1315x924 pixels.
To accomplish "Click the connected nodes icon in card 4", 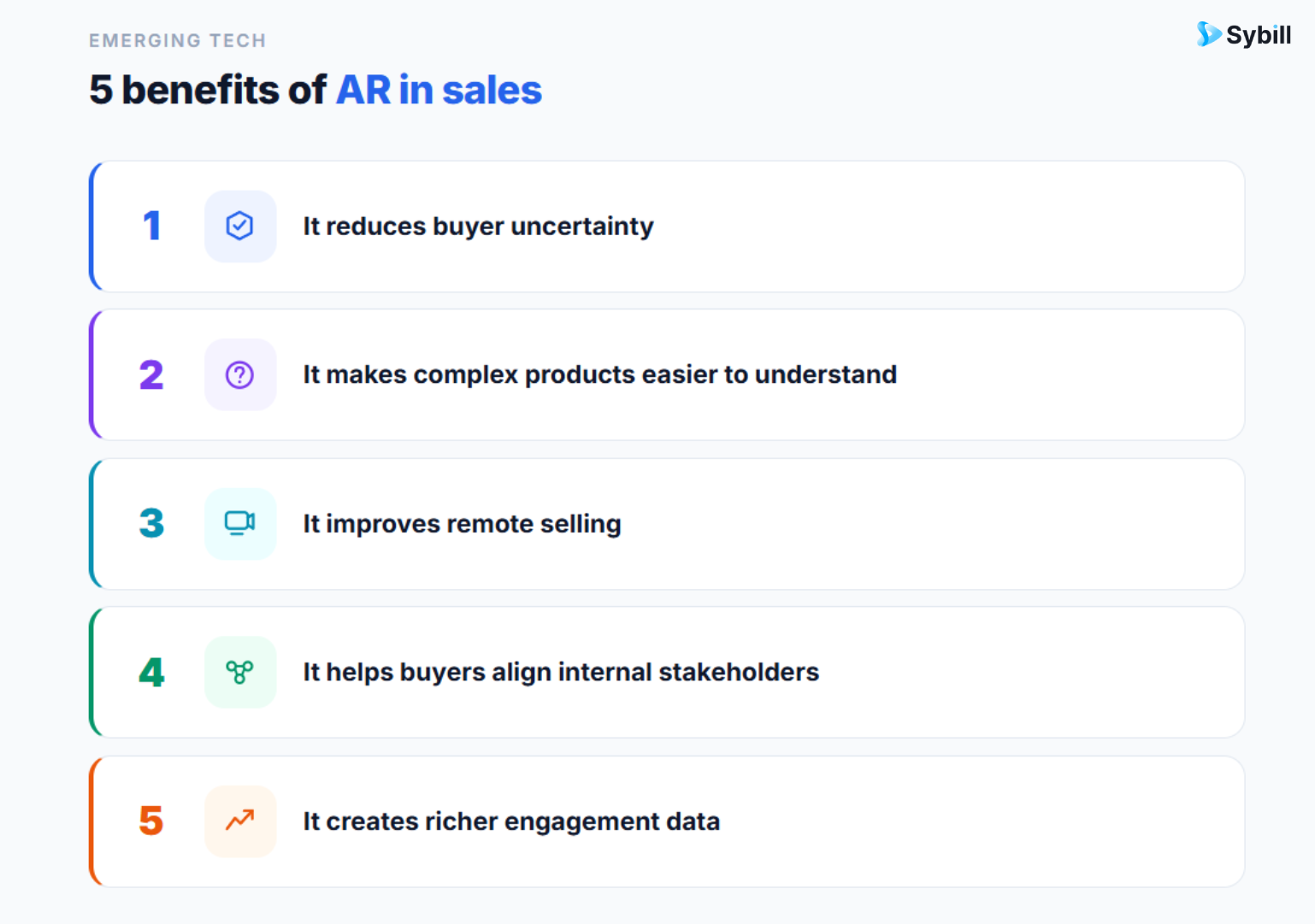I will point(239,672).
